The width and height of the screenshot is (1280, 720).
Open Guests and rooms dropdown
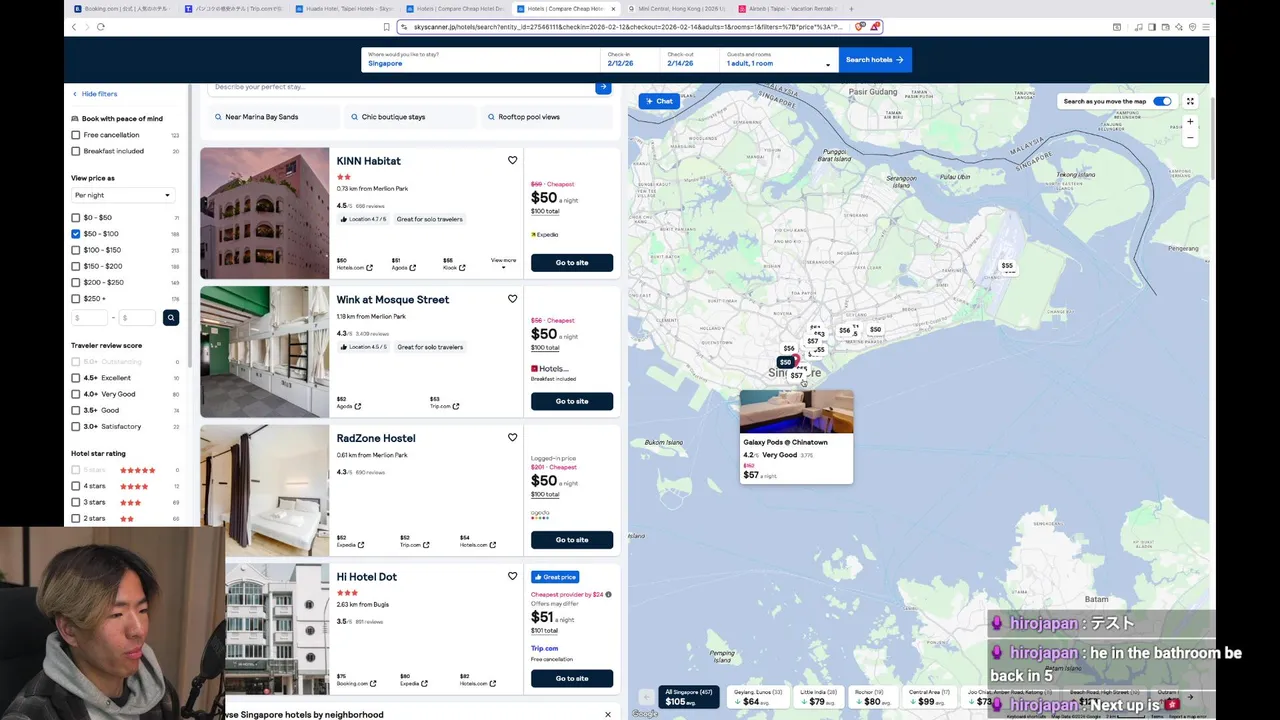(778, 59)
